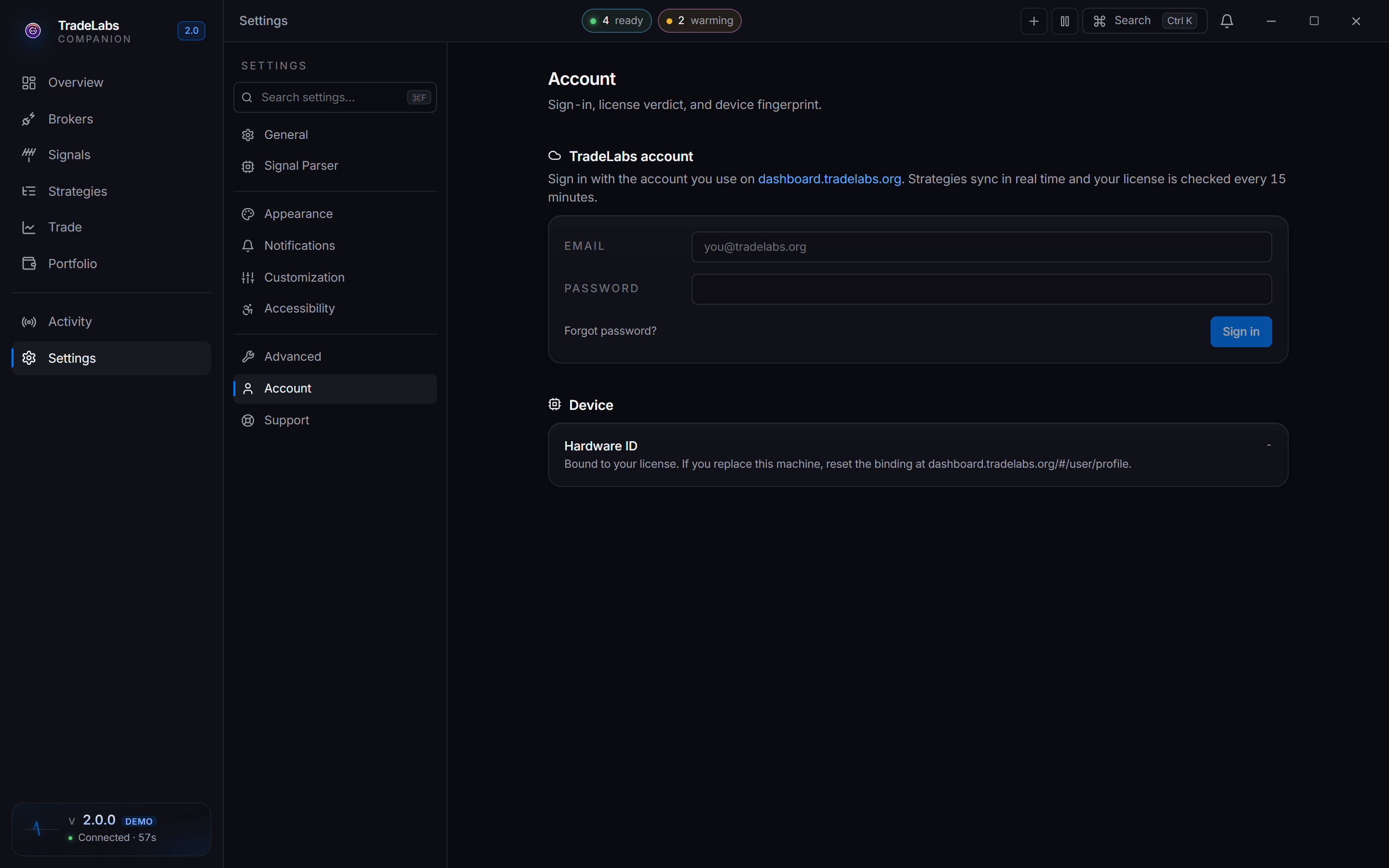Click the Notifications bell icon in settings list
Image resolution: width=1389 pixels, height=868 pixels.
point(248,246)
